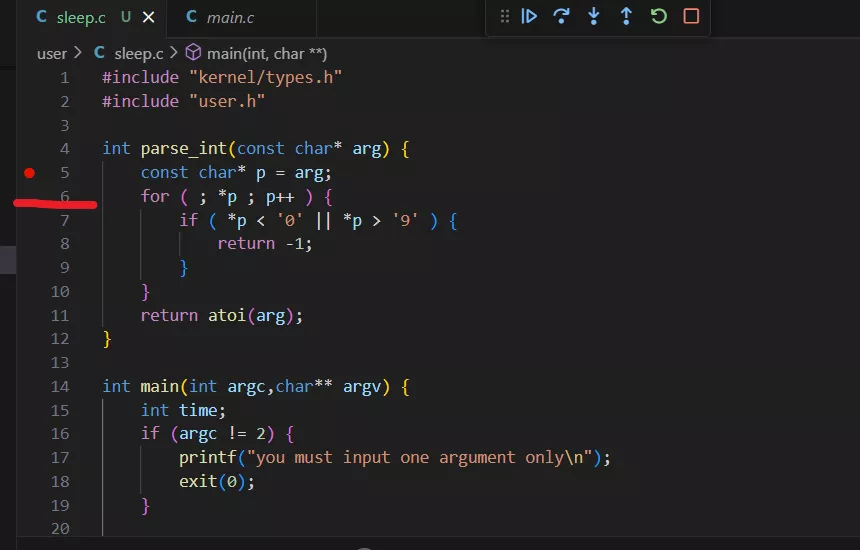Switch to the main.c tab

230,18
